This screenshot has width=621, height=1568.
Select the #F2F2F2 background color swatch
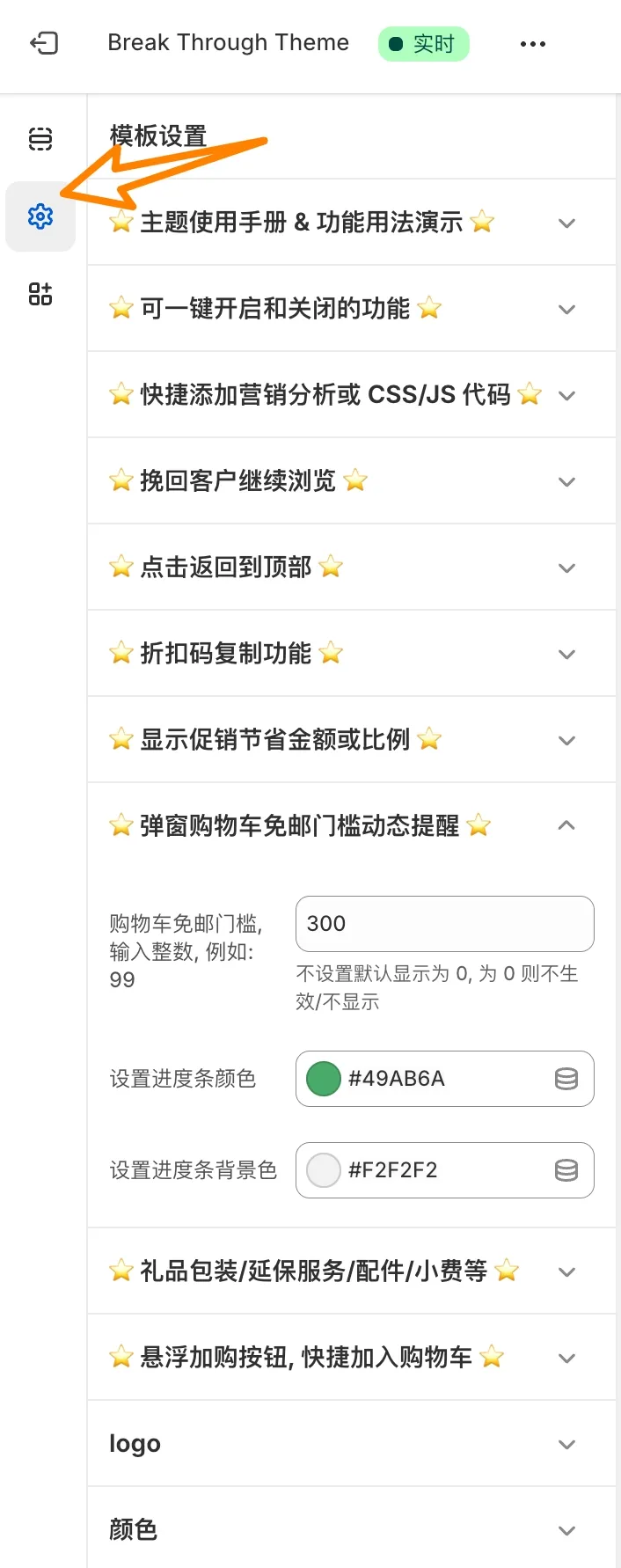tap(323, 1170)
